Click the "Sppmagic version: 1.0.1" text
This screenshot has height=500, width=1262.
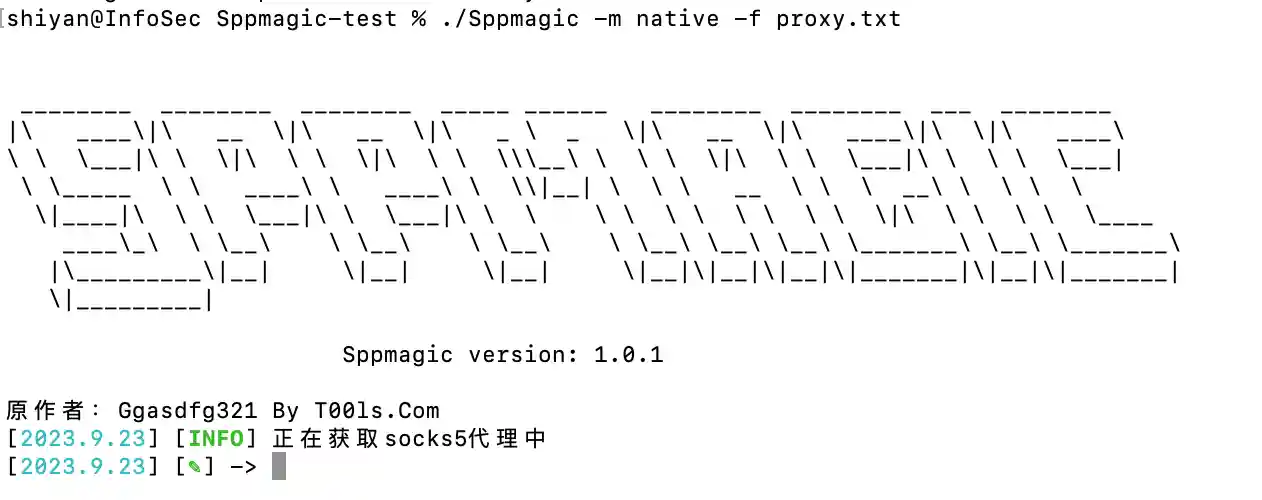[503, 355]
